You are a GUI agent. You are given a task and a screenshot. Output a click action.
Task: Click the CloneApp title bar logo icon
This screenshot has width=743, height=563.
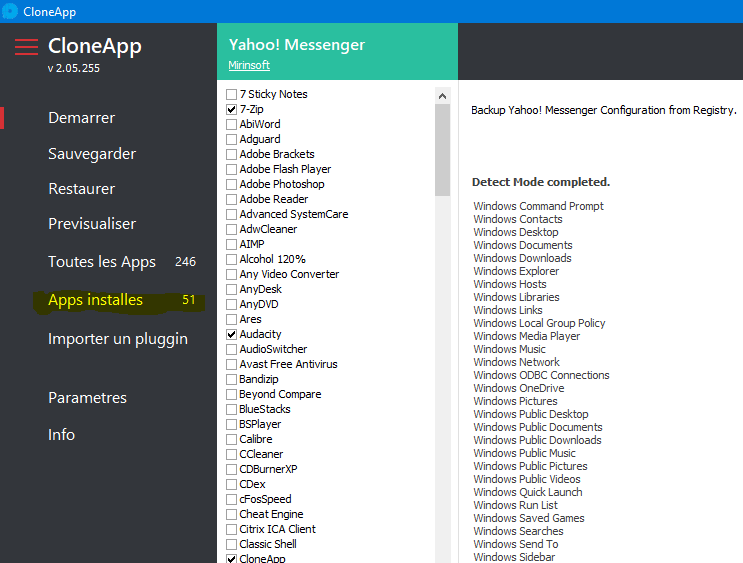pyautogui.click(x=10, y=11)
